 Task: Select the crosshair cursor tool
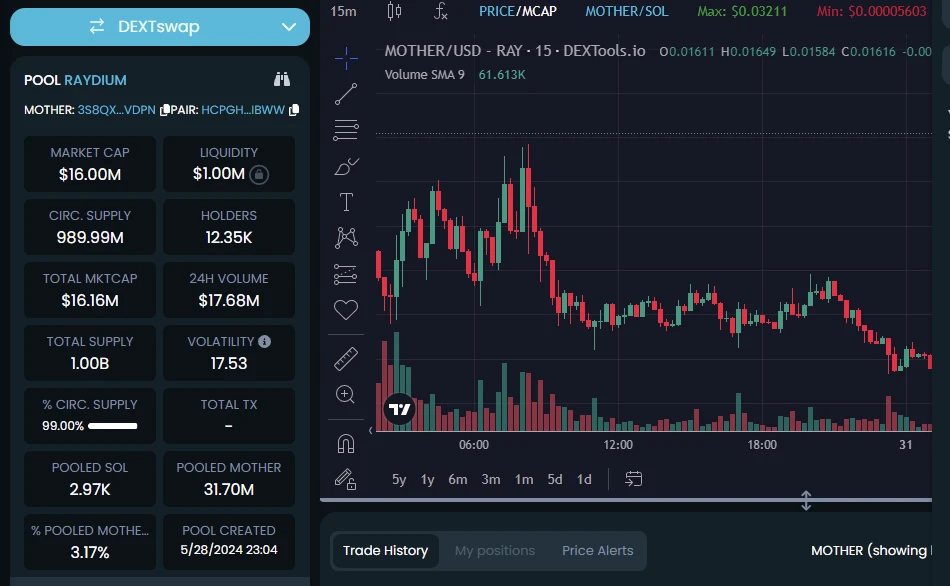point(346,58)
